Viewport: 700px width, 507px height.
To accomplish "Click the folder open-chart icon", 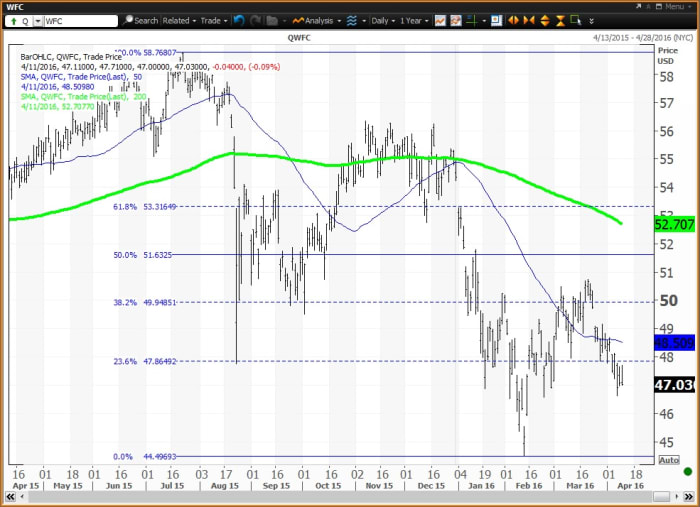I will point(272,21).
